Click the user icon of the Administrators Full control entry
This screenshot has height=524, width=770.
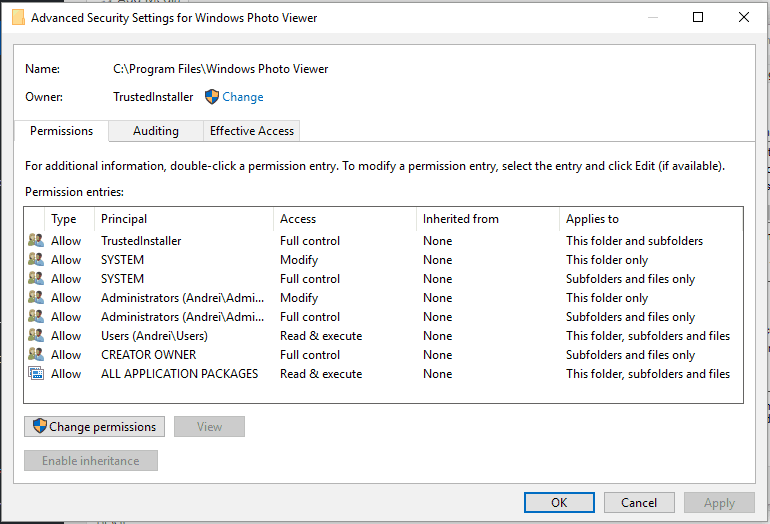pyautogui.click(x=36, y=316)
